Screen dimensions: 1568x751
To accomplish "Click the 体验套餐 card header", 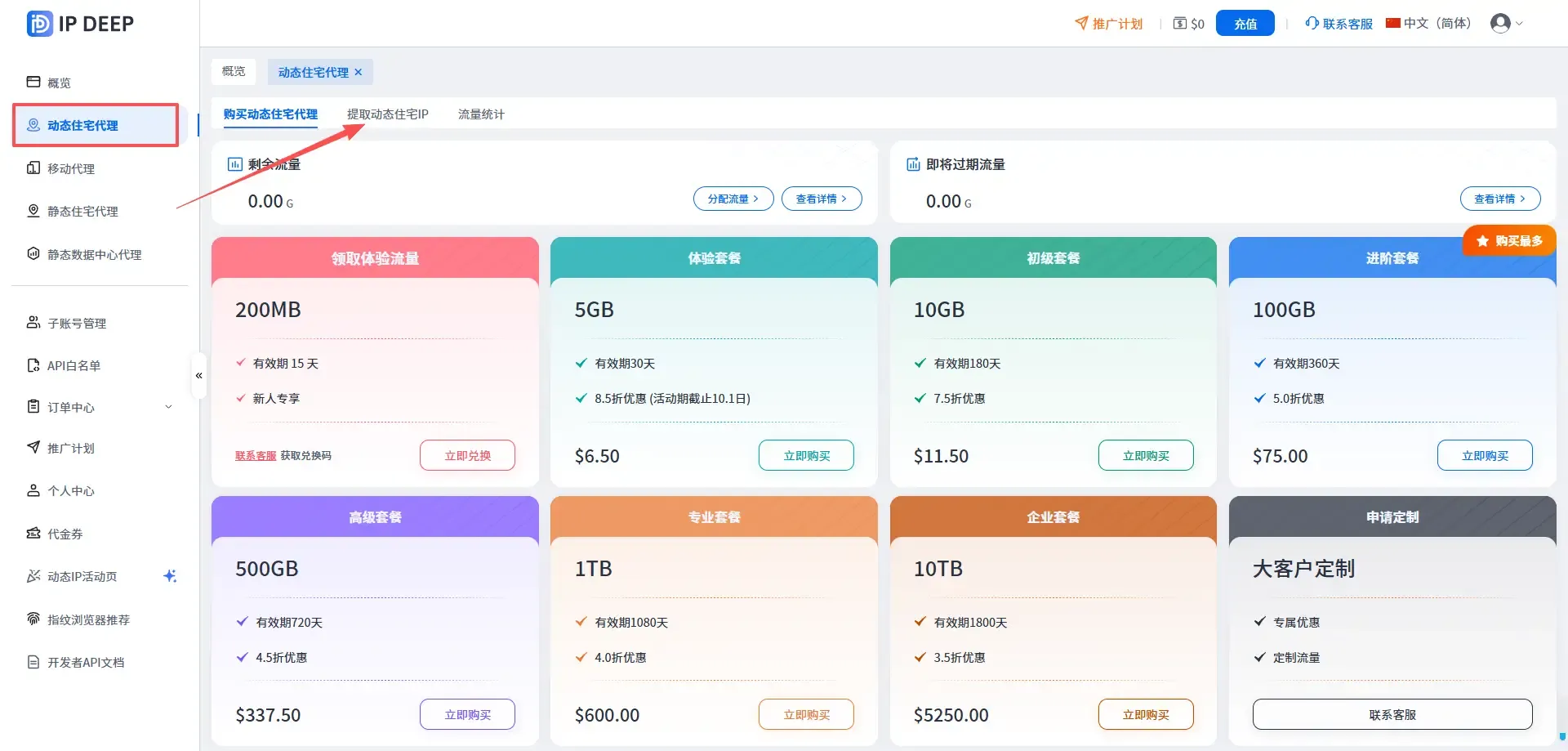I will pyautogui.click(x=714, y=258).
